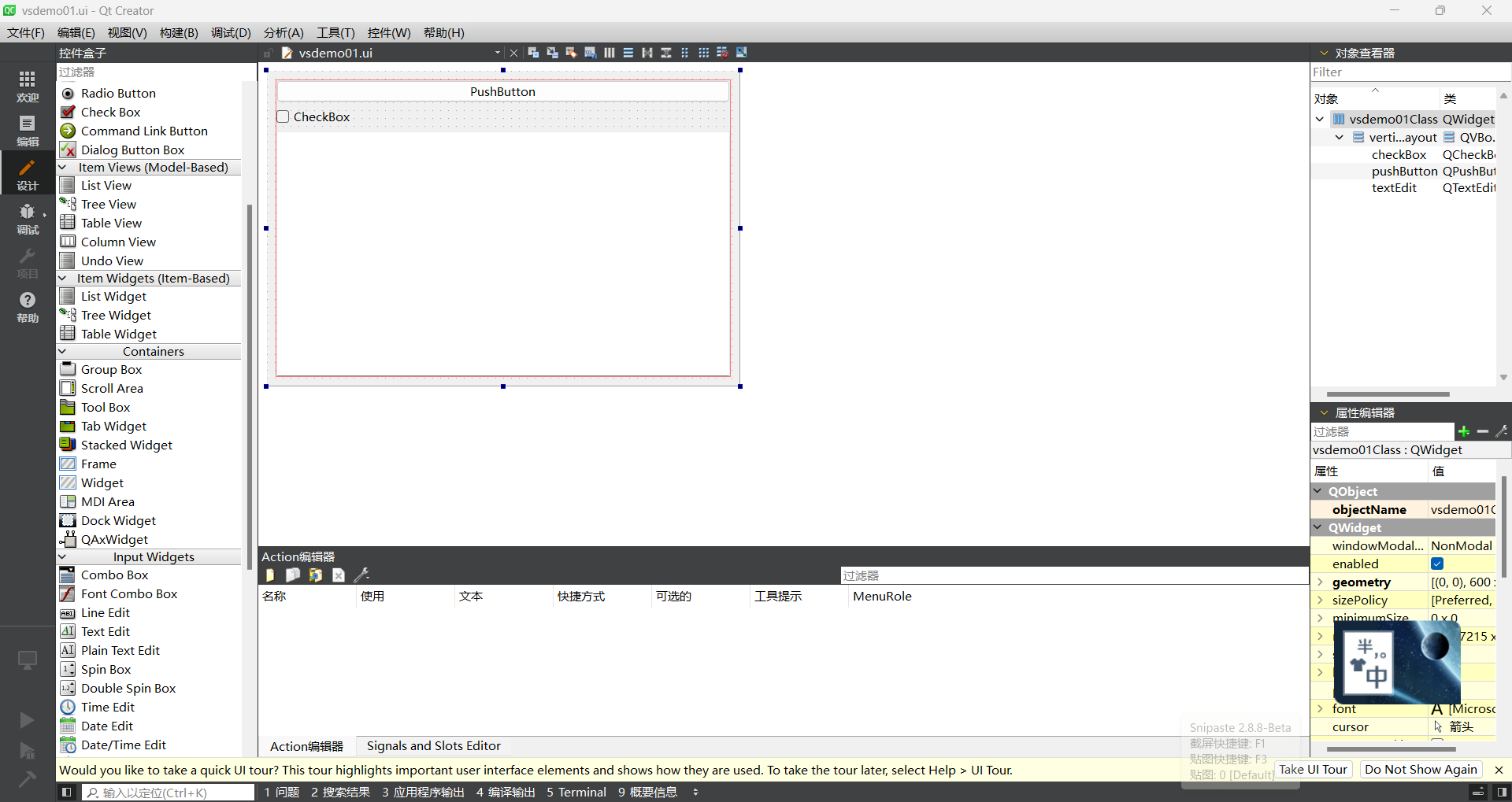Image resolution: width=1512 pixels, height=802 pixels.
Task: Collapse QObject property group
Action: 1318,490
